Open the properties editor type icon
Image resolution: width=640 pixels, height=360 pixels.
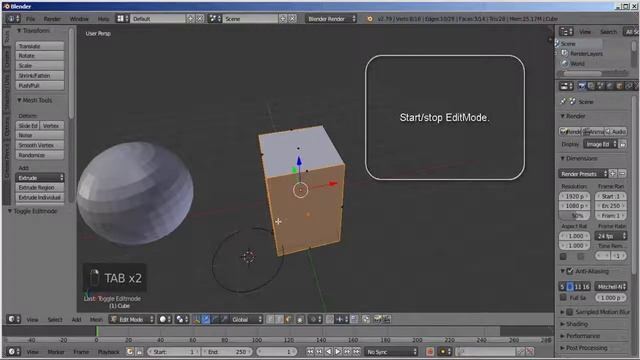[x=566, y=86]
